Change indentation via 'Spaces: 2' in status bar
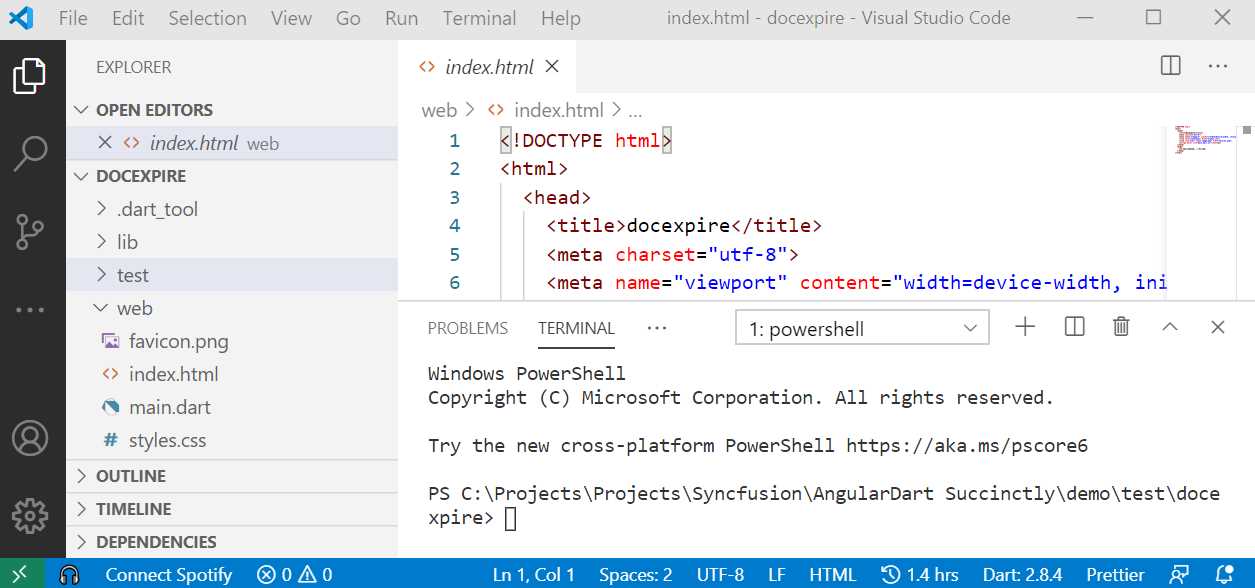1255x588 pixels. [635, 574]
